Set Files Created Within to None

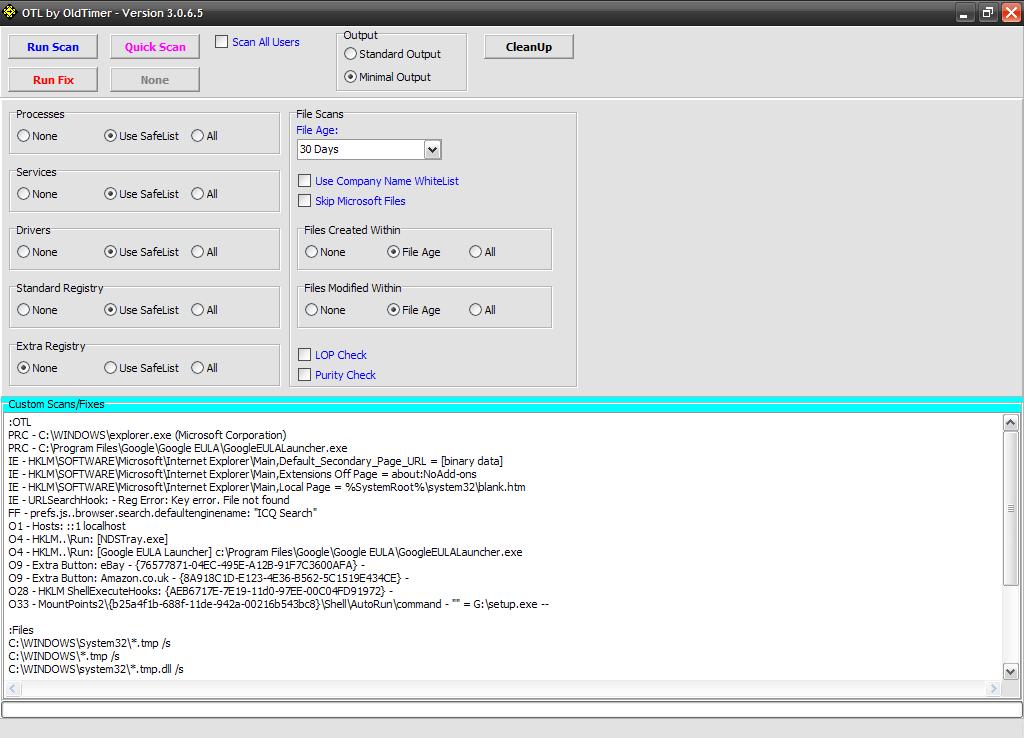312,252
